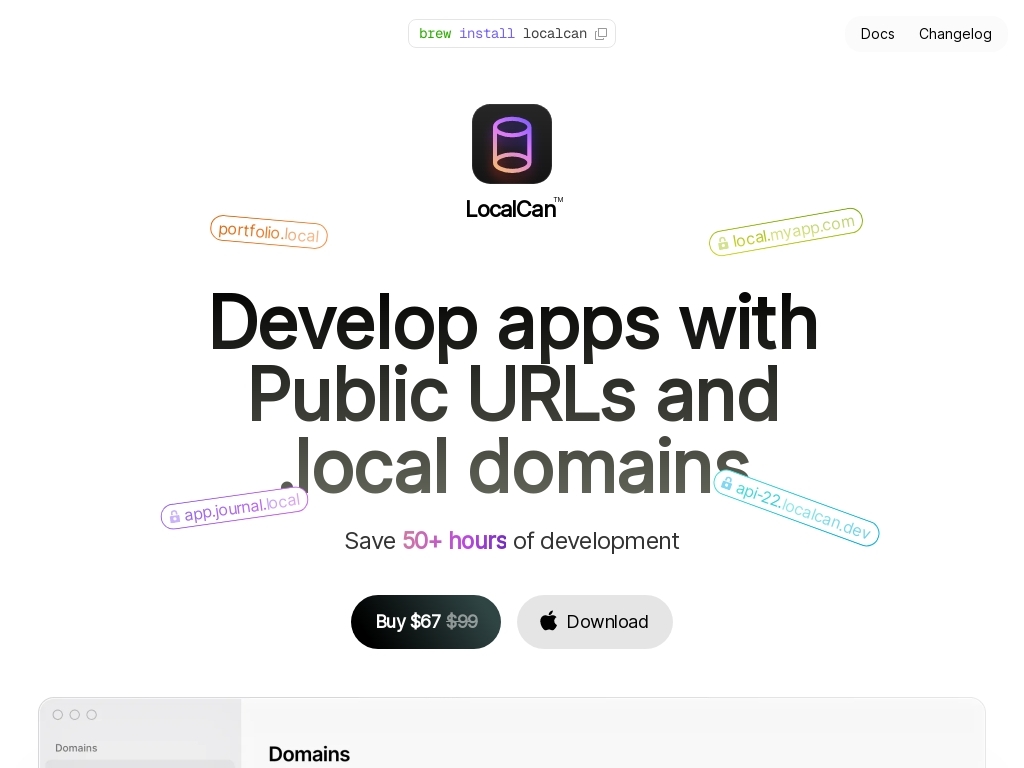Click the Domains sidebar label in preview
The width and height of the screenshot is (1024, 768).
pyautogui.click(x=76, y=748)
